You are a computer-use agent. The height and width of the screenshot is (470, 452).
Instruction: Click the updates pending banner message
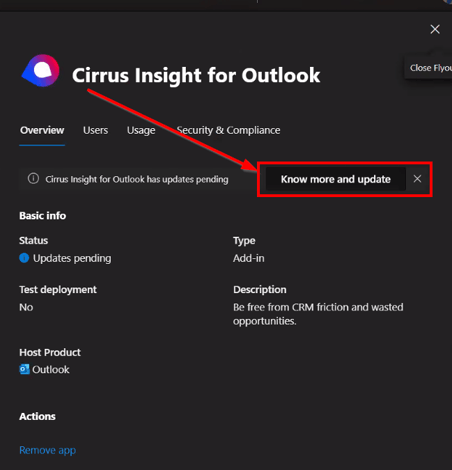tap(137, 179)
